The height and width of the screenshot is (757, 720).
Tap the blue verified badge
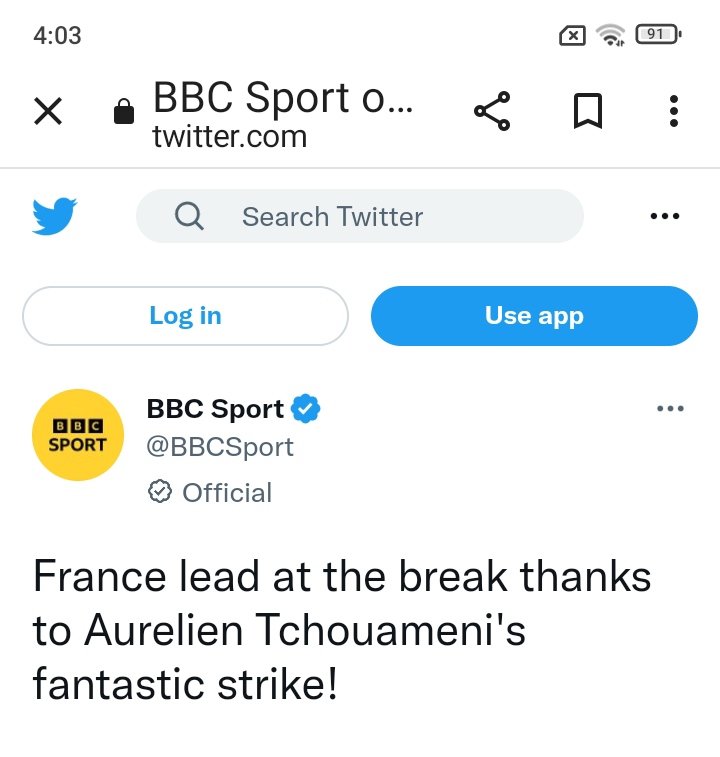tap(305, 409)
